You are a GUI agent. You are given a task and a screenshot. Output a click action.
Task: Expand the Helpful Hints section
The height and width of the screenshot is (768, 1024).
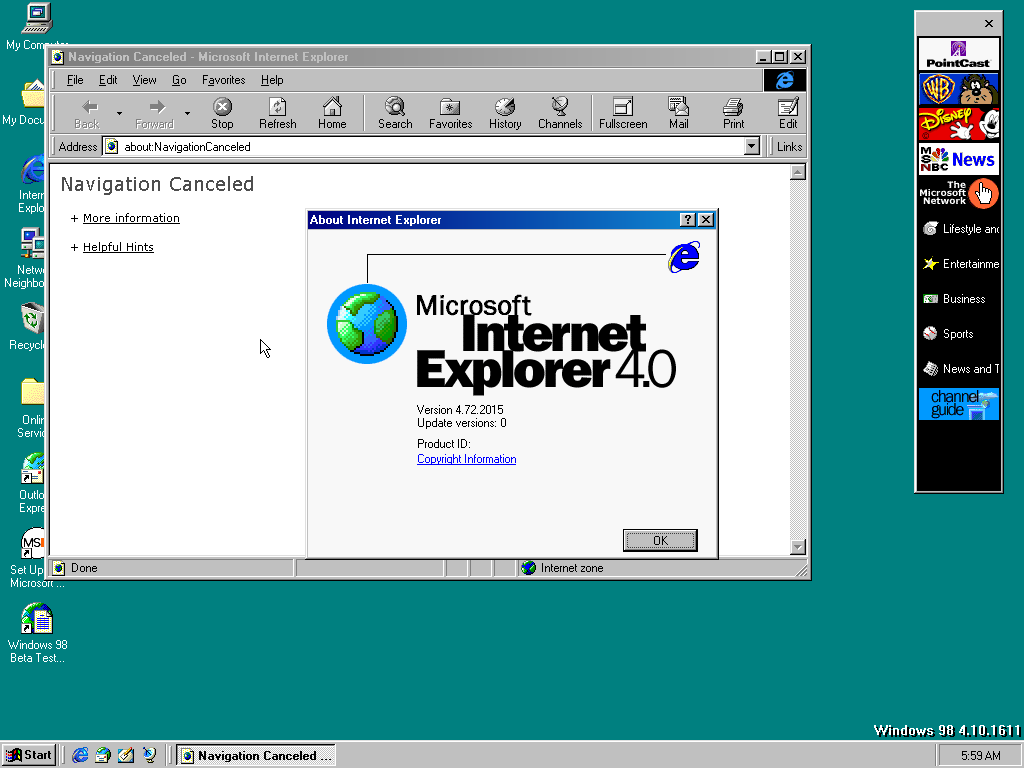[x=118, y=247]
